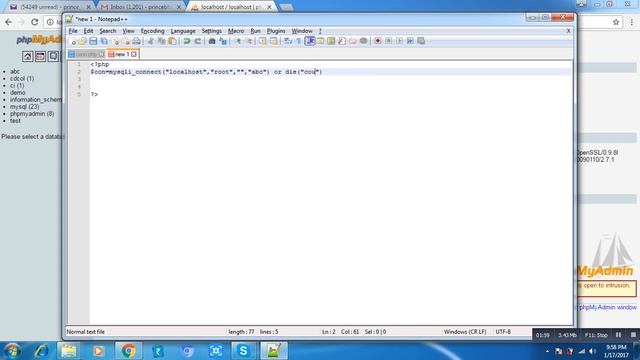Image resolution: width=640 pixels, height=360 pixels.
Task: Open the 'mysql (23)' database link
Action: (x=24, y=107)
